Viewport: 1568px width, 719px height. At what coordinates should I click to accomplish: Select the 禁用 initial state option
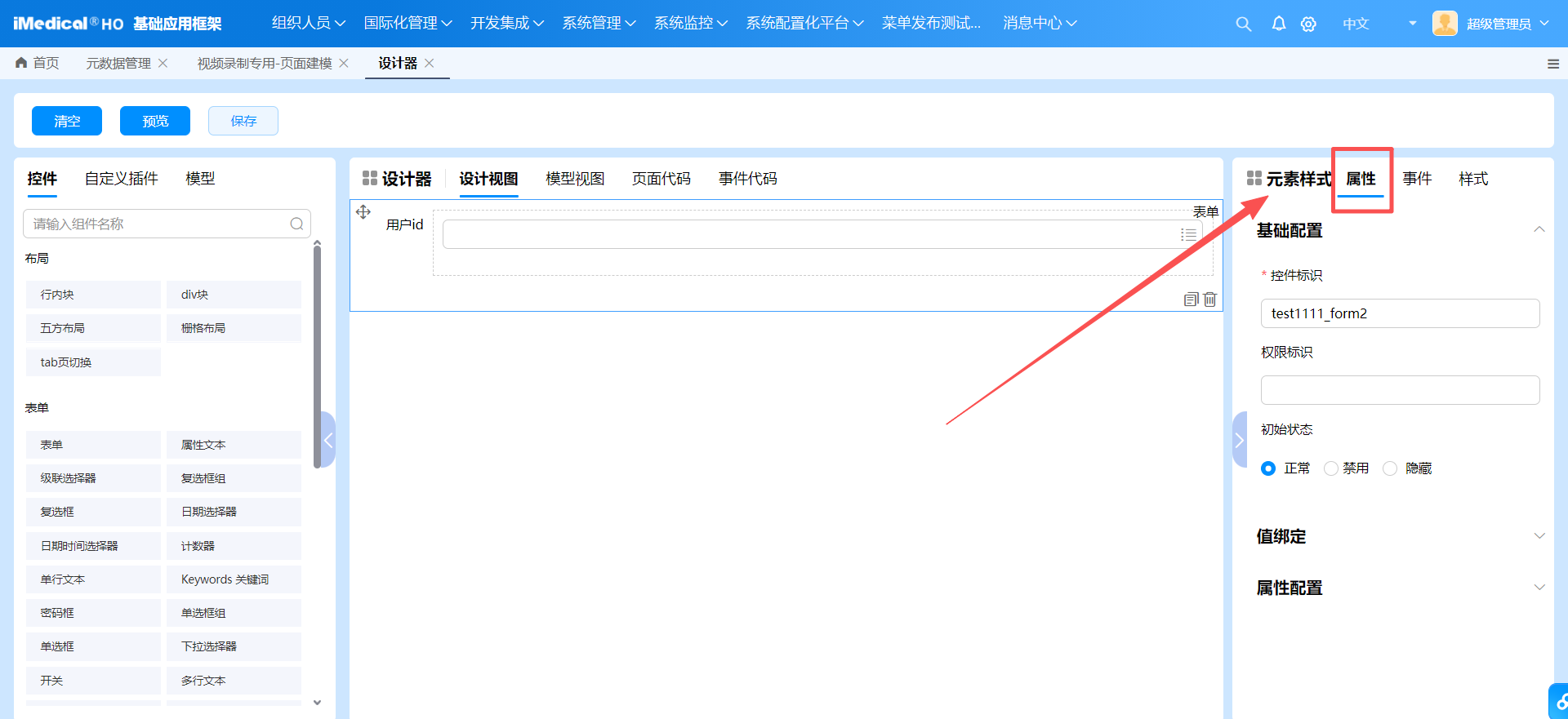click(1331, 468)
